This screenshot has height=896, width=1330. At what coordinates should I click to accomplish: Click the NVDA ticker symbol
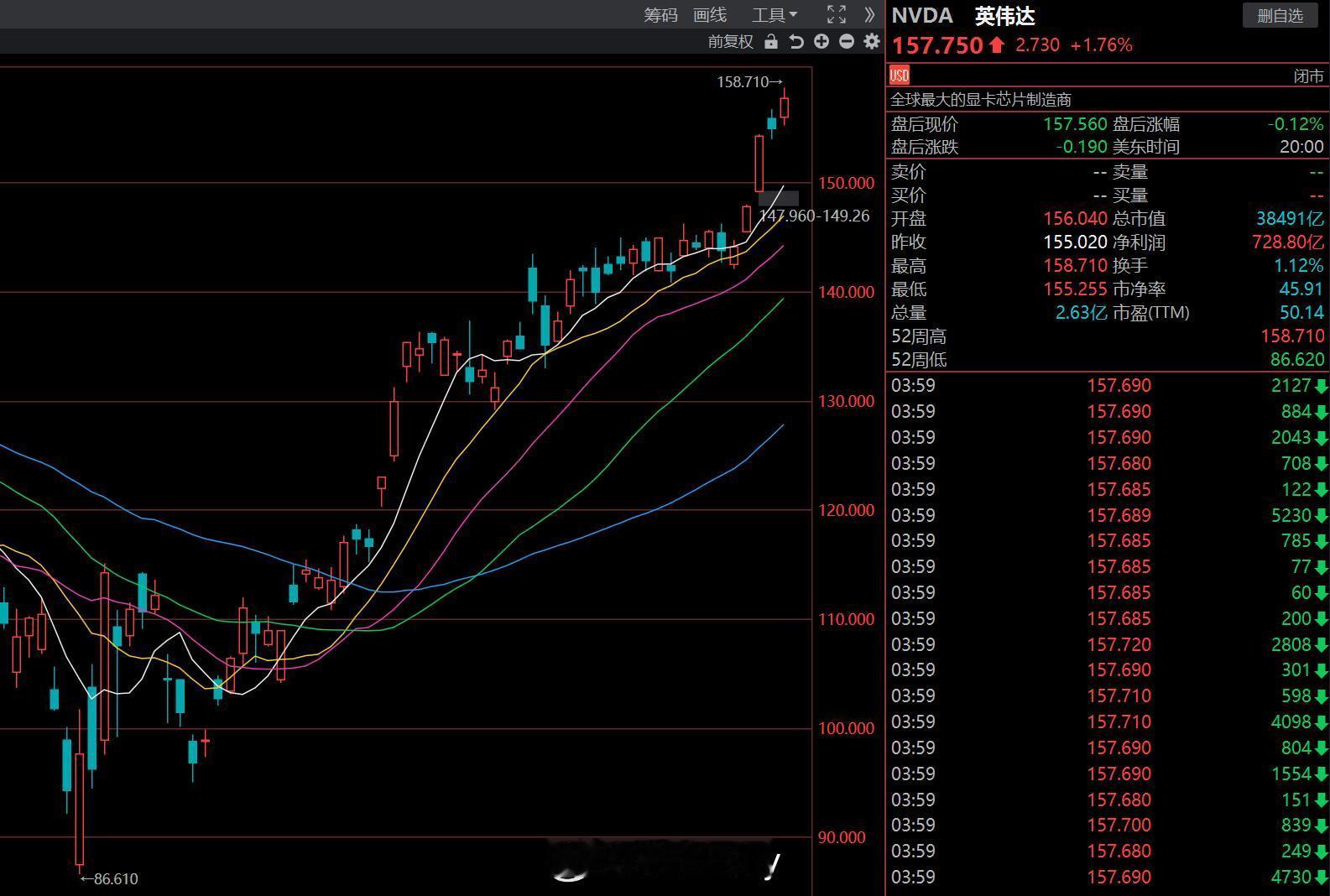coord(922,15)
